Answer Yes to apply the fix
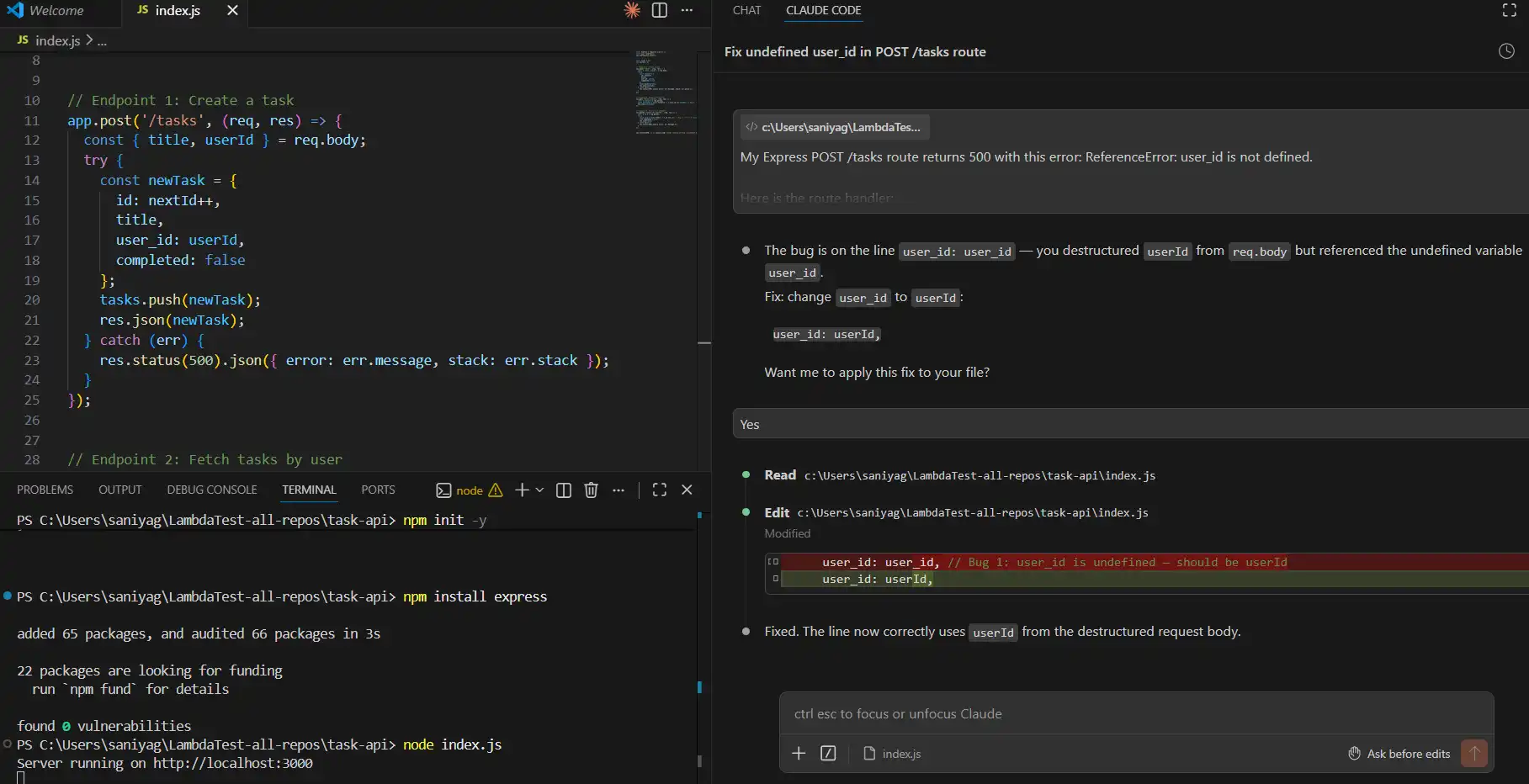1529x784 pixels. pyautogui.click(x=750, y=424)
